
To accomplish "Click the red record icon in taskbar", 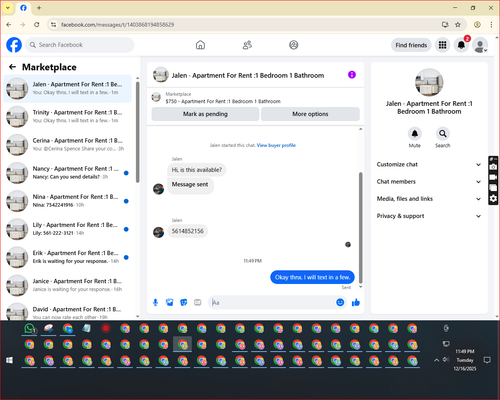I will (106, 328).
